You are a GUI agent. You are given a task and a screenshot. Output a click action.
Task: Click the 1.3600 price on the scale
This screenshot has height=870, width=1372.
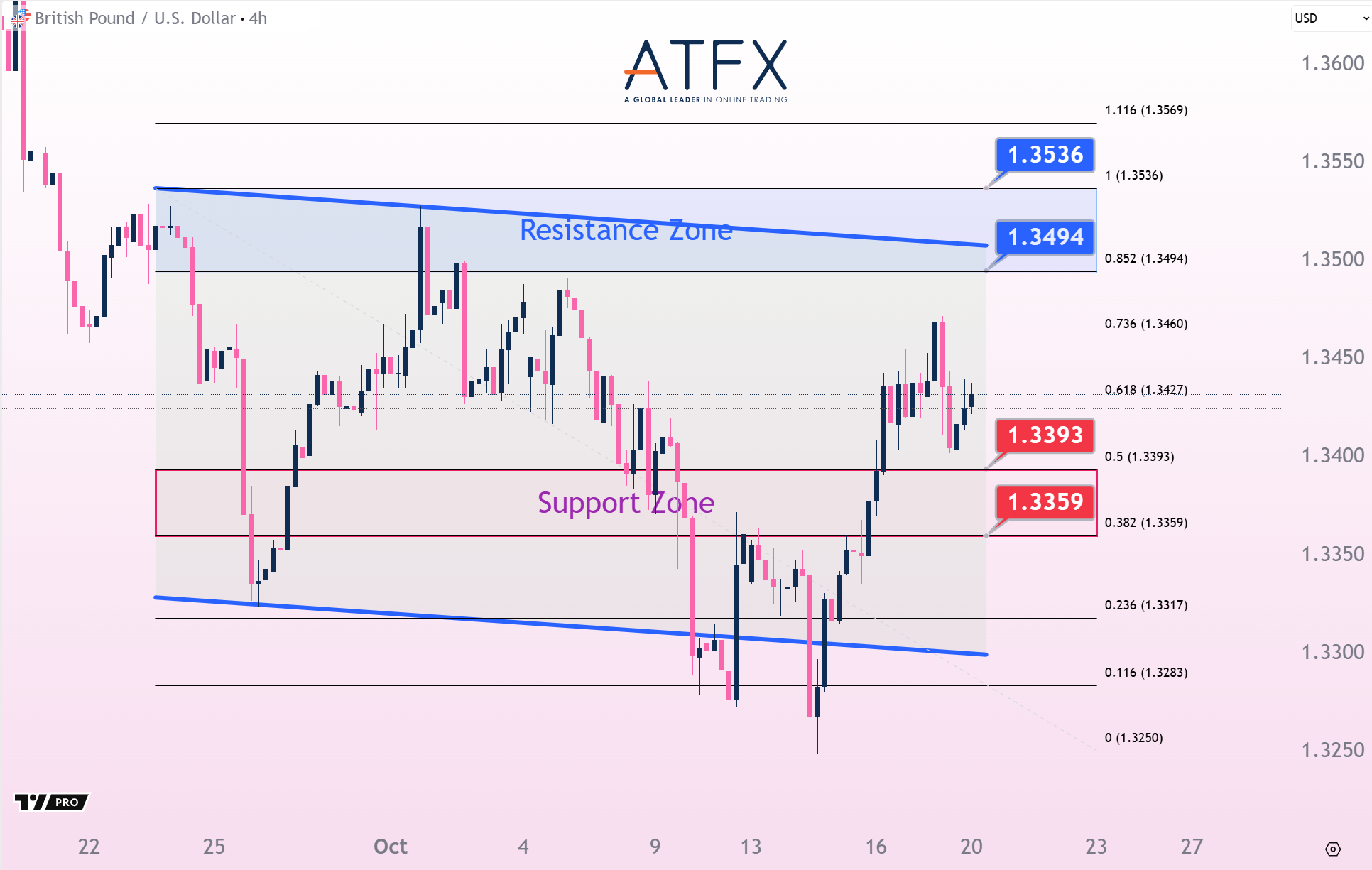[x=1332, y=63]
